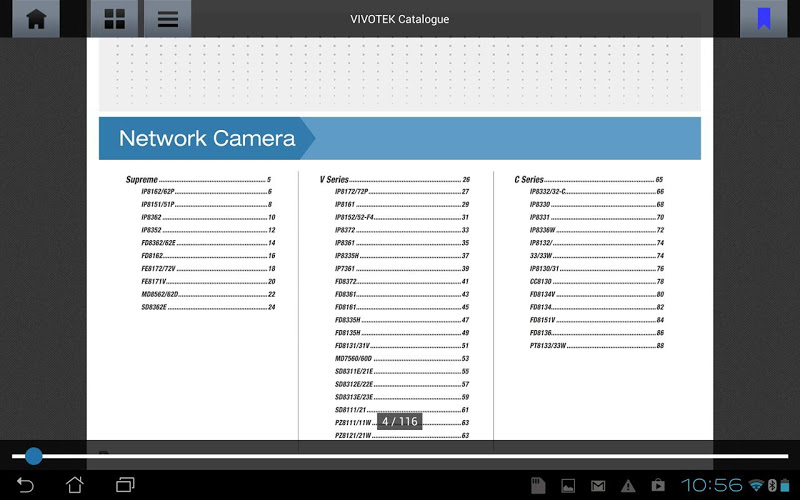Tap the 4 / 116 page indicator
This screenshot has width=800, height=500.
coord(399,421)
